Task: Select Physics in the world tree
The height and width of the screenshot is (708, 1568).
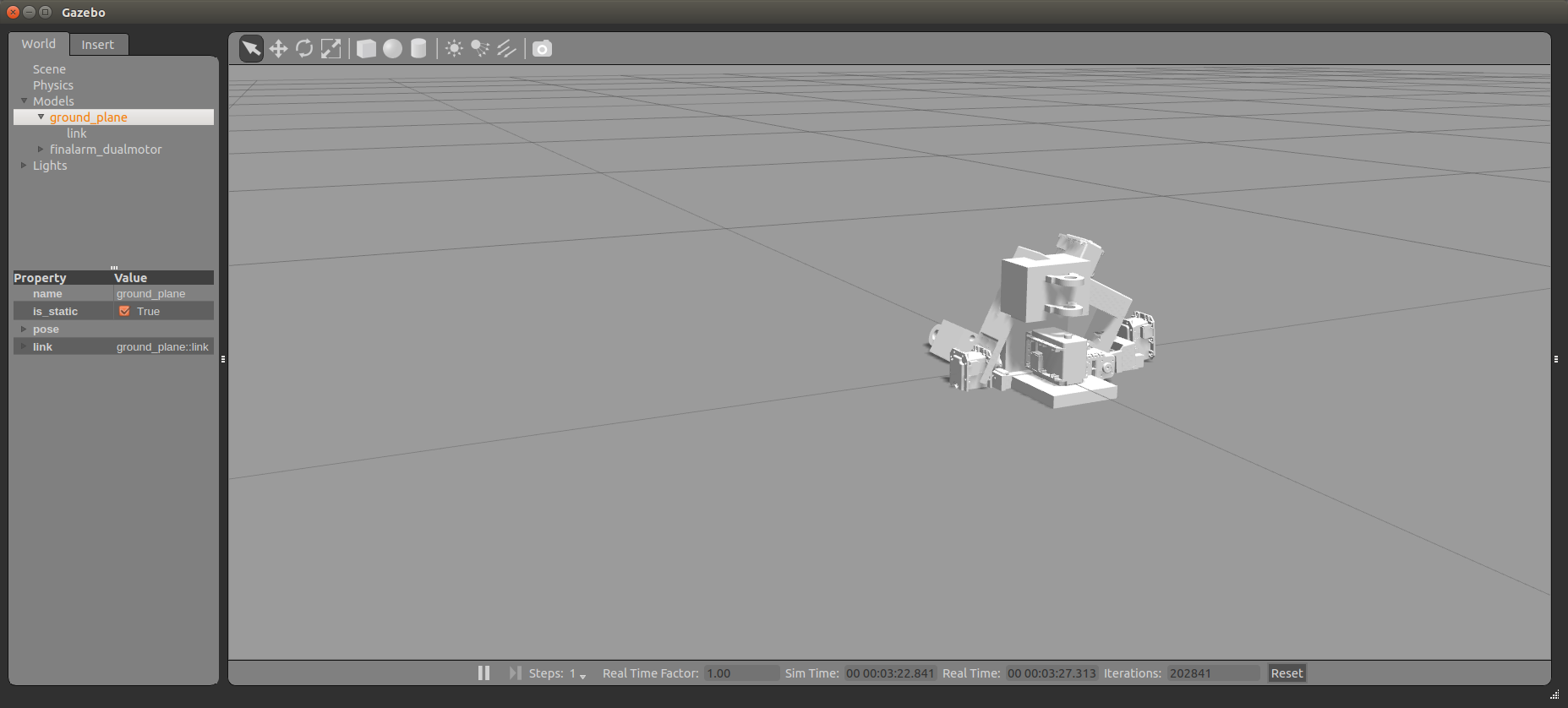Action: coord(53,85)
